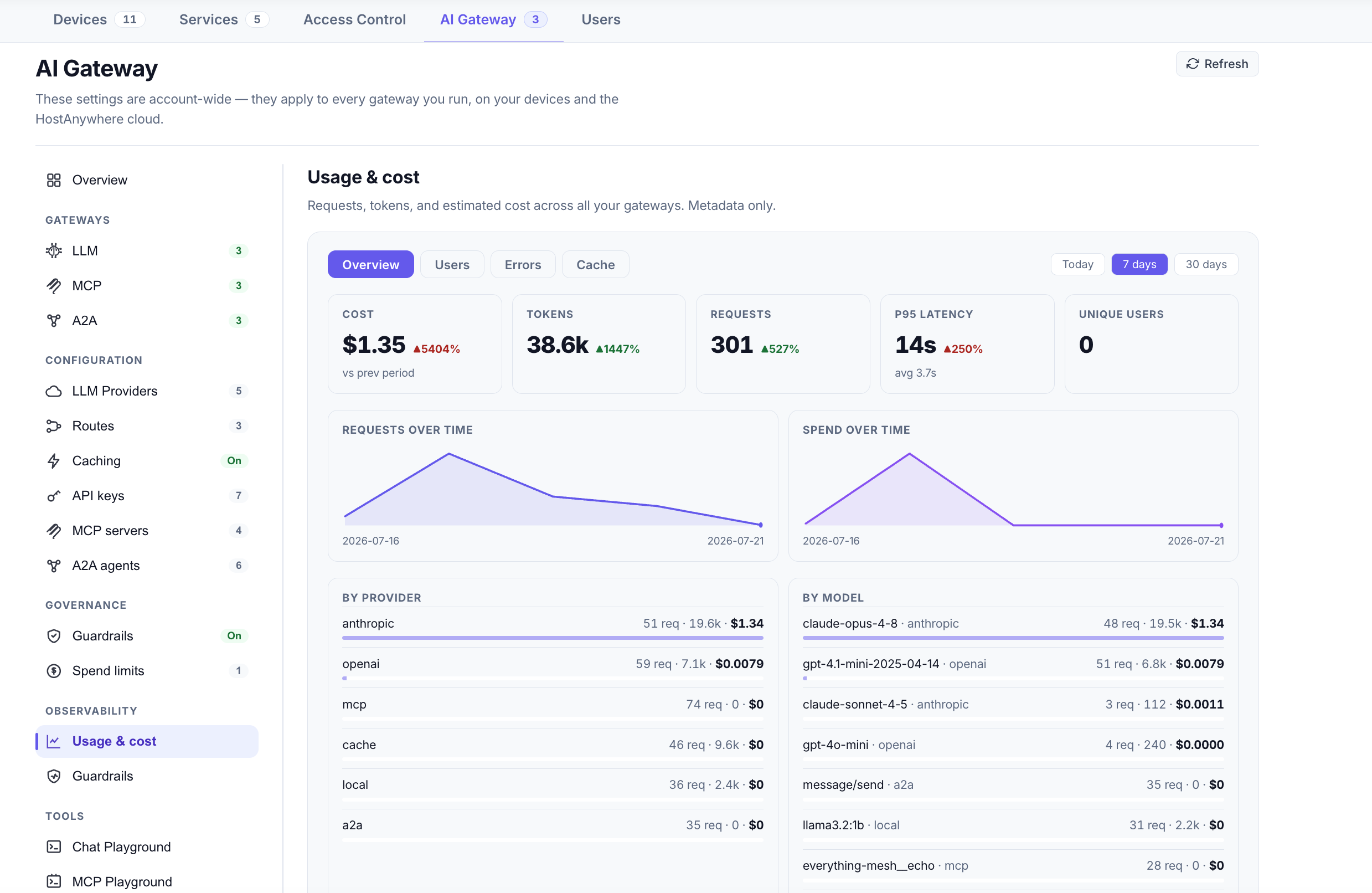
Task: Click the "message/send" model row
Action: 1013,789
